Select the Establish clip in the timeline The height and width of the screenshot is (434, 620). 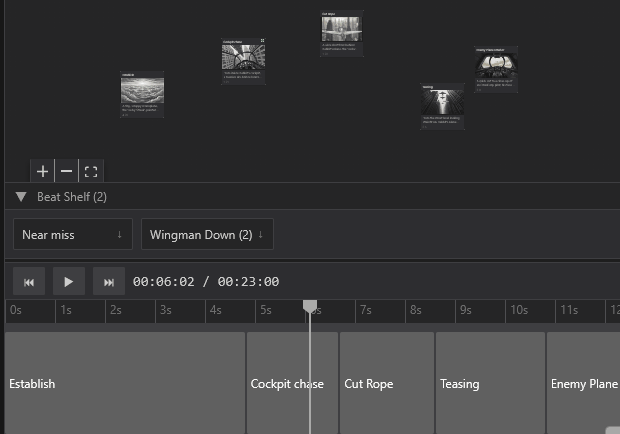125,383
